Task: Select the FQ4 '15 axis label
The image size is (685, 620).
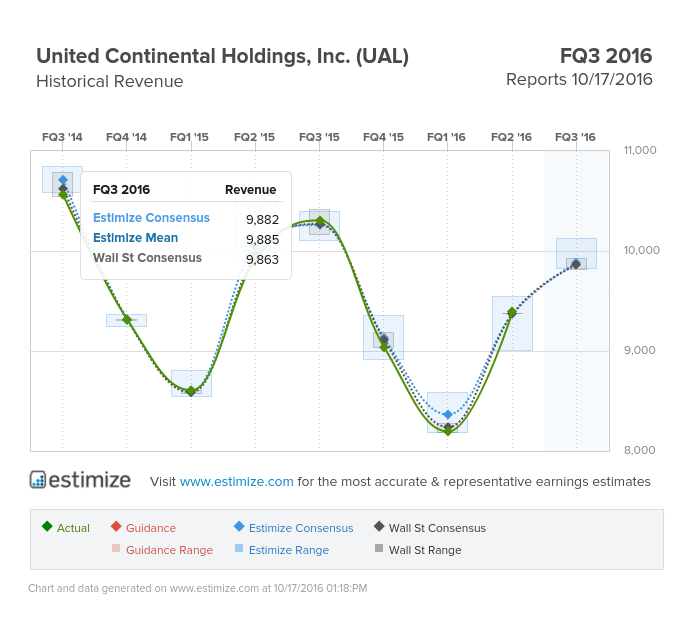Action: click(x=383, y=137)
